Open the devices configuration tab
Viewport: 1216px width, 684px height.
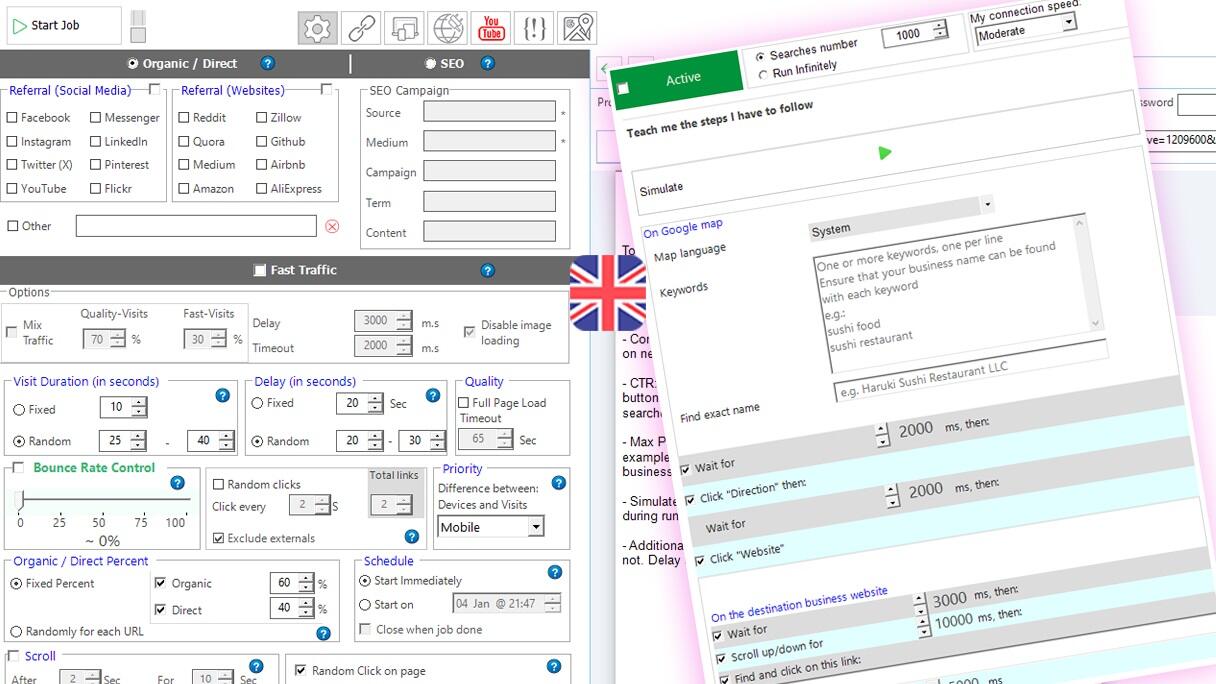click(x=404, y=28)
